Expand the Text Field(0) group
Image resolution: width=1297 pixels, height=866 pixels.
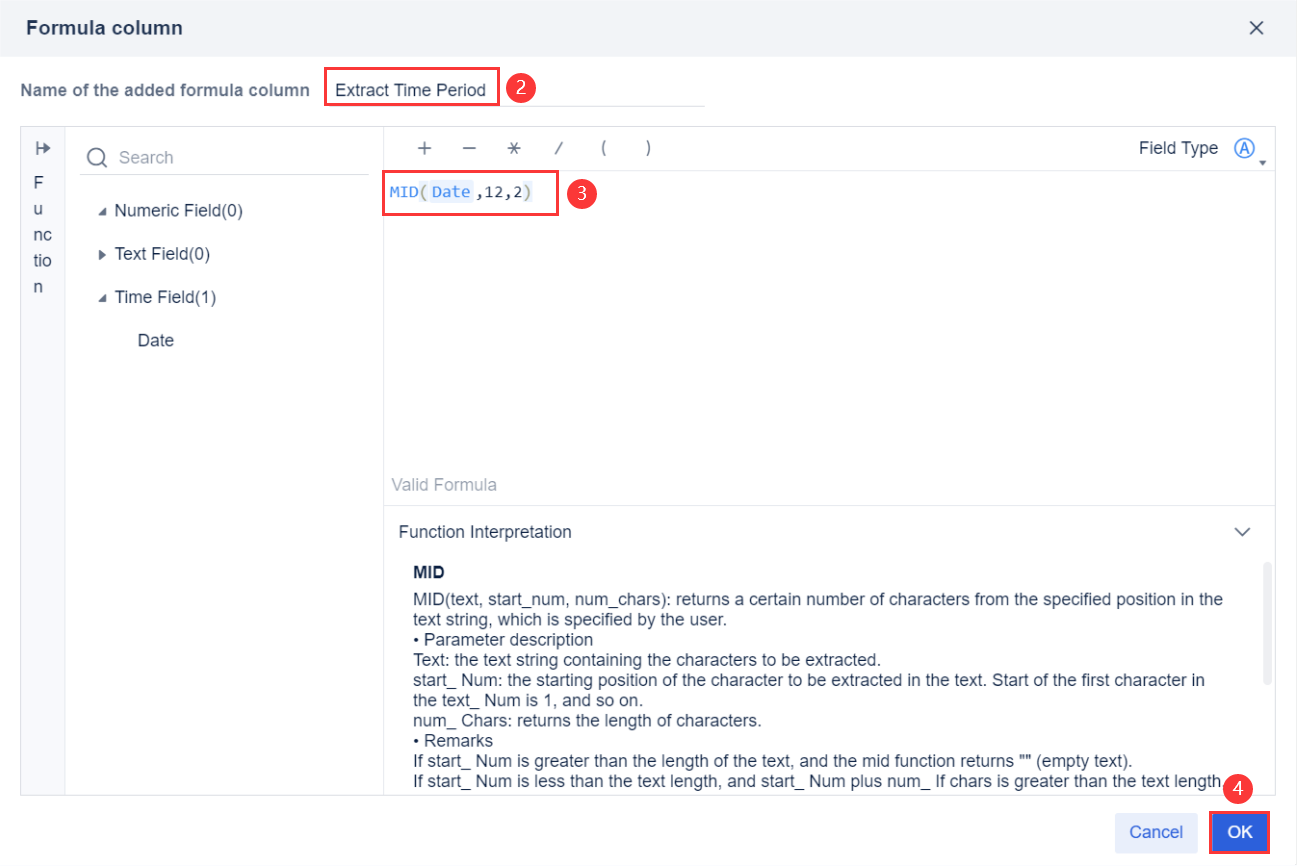pos(101,254)
